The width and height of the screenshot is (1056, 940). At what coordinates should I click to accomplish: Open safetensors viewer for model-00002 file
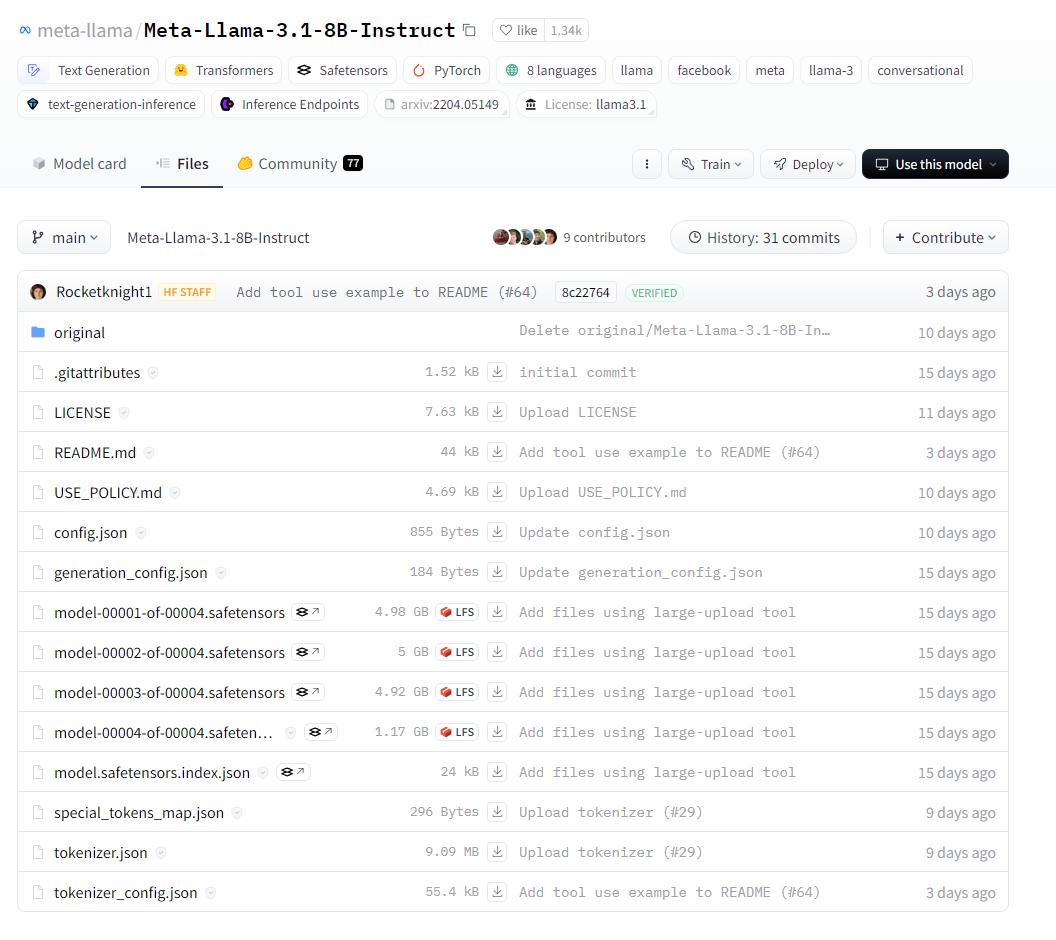pos(308,652)
